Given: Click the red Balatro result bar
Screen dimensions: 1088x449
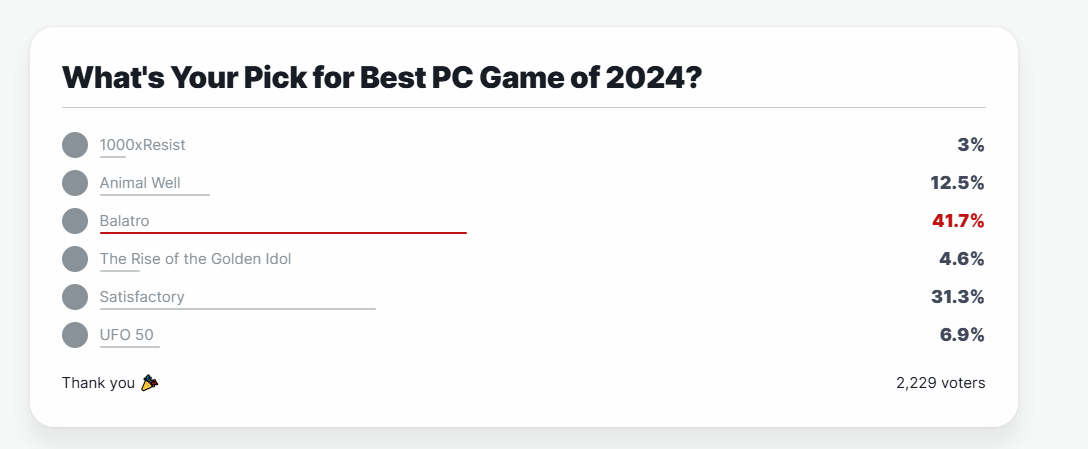Looking at the screenshot, I should [283, 233].
